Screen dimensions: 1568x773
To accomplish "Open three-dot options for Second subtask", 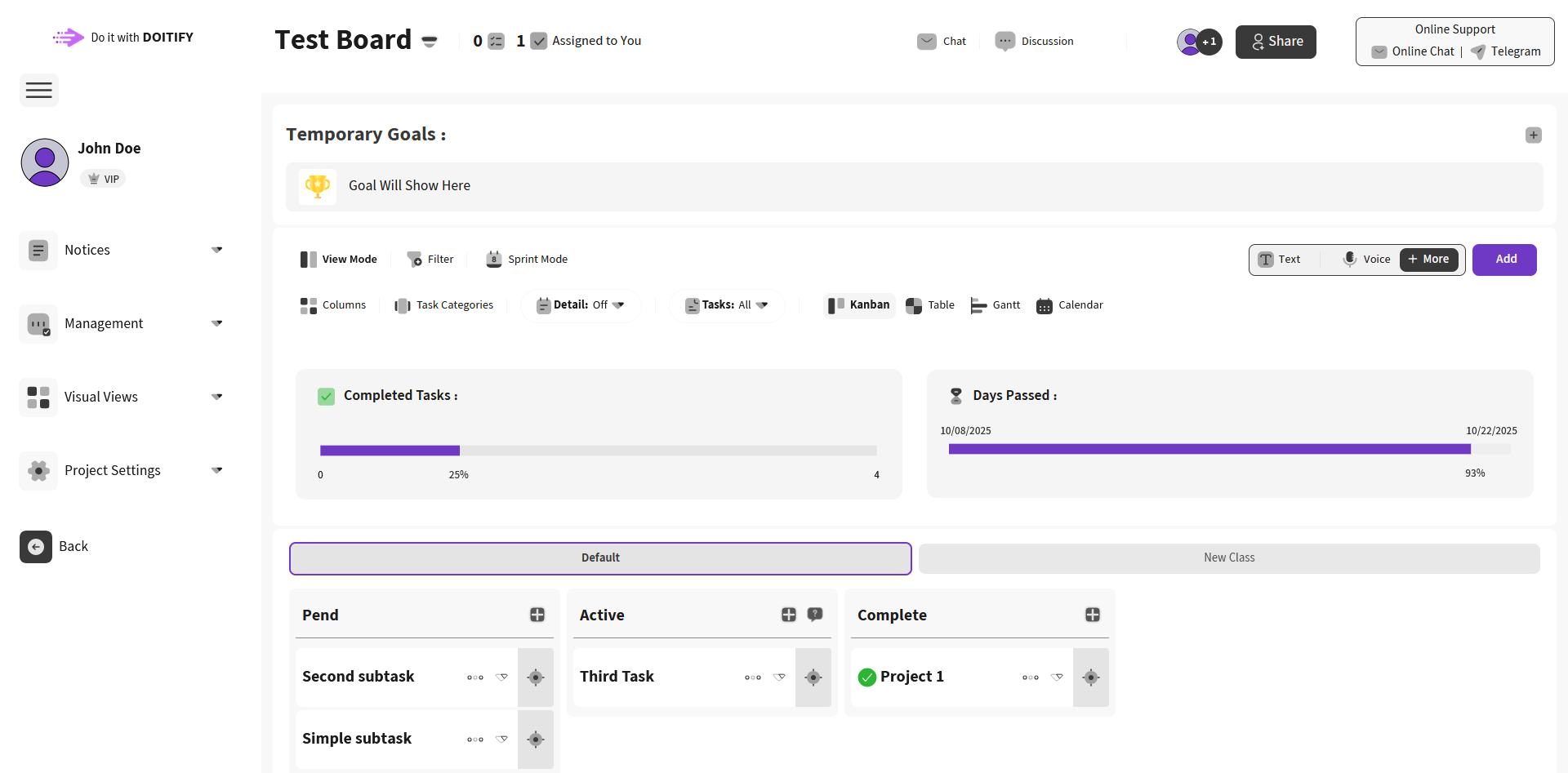I will tap(475, 677).
